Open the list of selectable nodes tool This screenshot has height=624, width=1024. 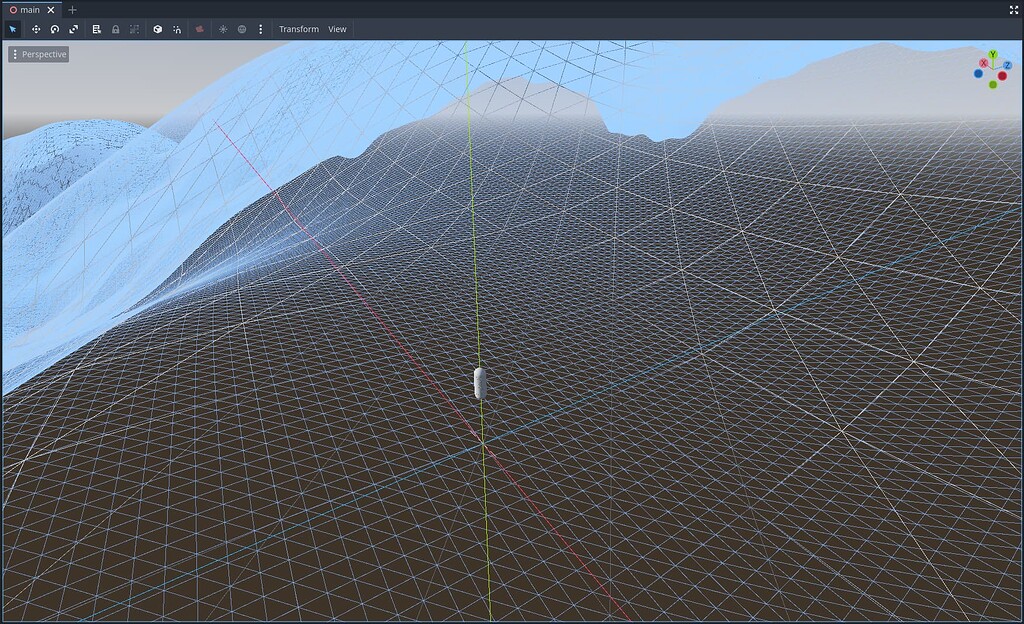[x=96, y=29]
